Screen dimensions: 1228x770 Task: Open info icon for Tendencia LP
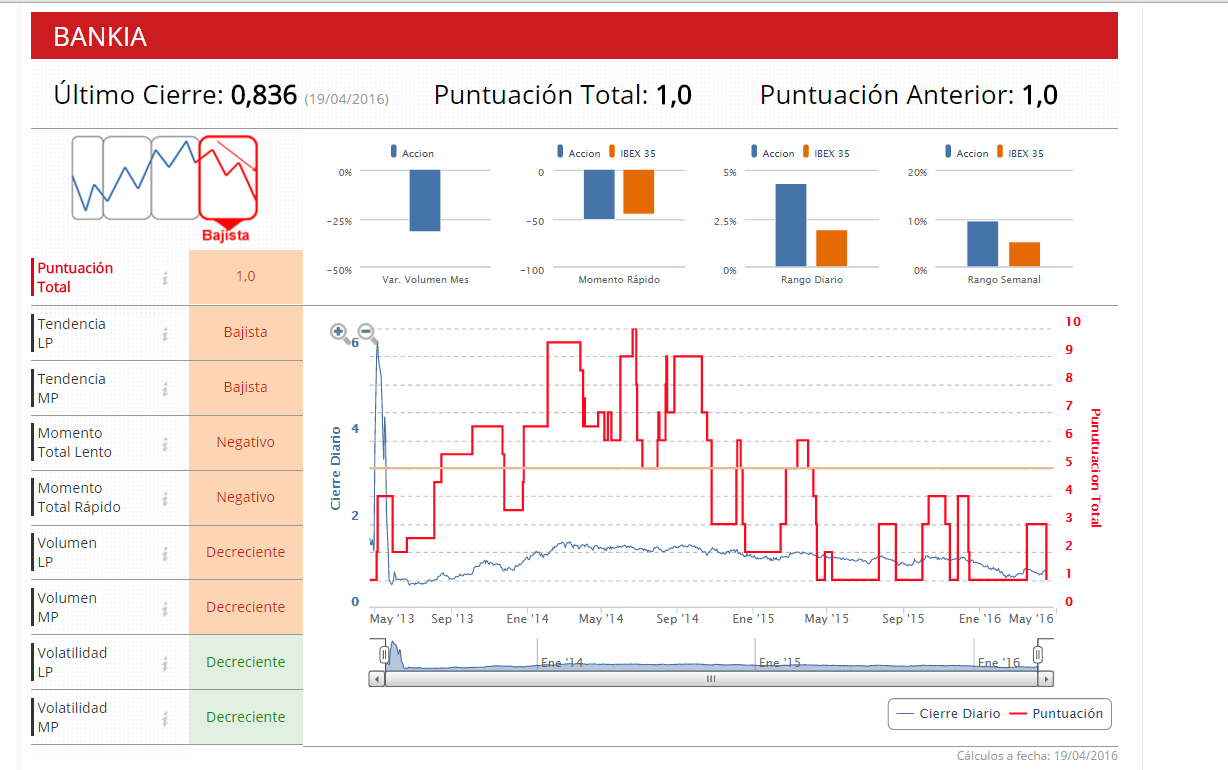pyautogui.click(x=165, y=334)
